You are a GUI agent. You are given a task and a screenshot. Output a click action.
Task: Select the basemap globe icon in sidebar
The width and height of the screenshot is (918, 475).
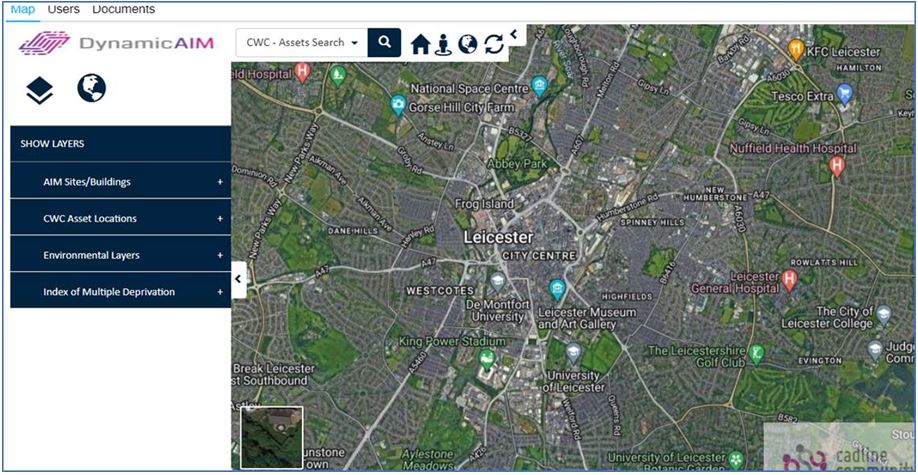click(x=91, y=88)
